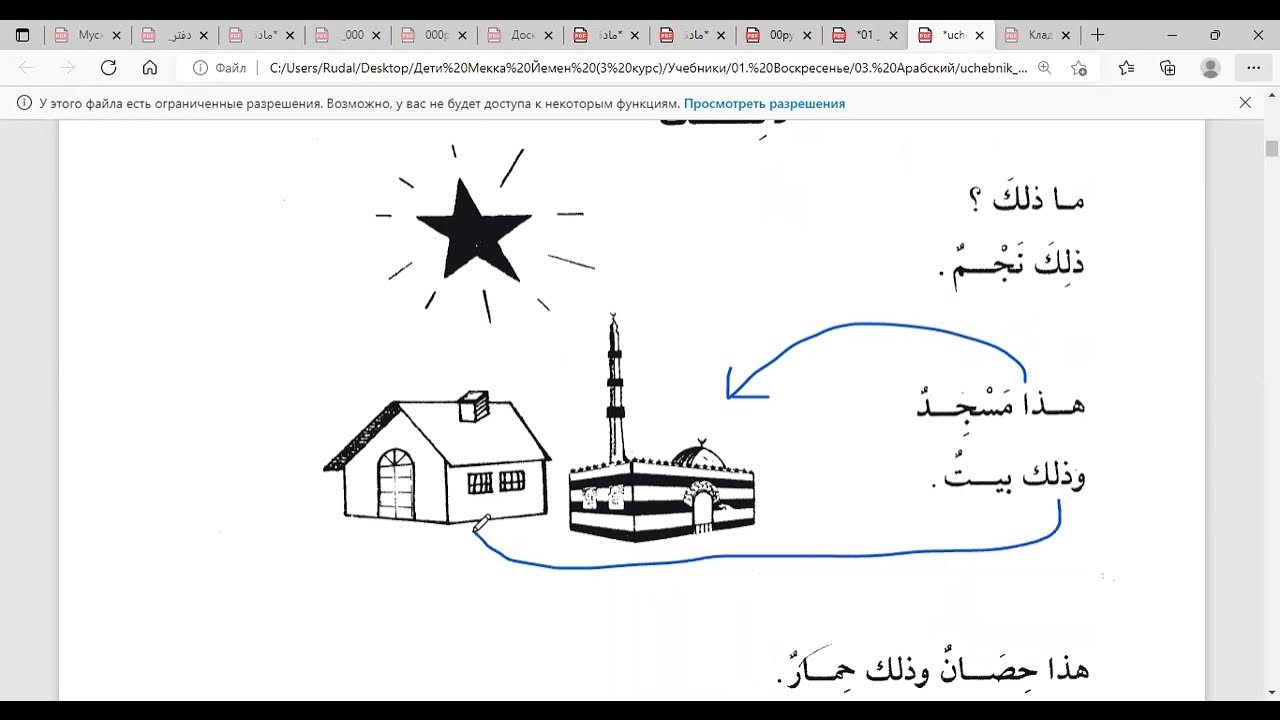Dismiss the permissions notification bar
This screenshot has height=720, width=1280.
[1245, 103]
